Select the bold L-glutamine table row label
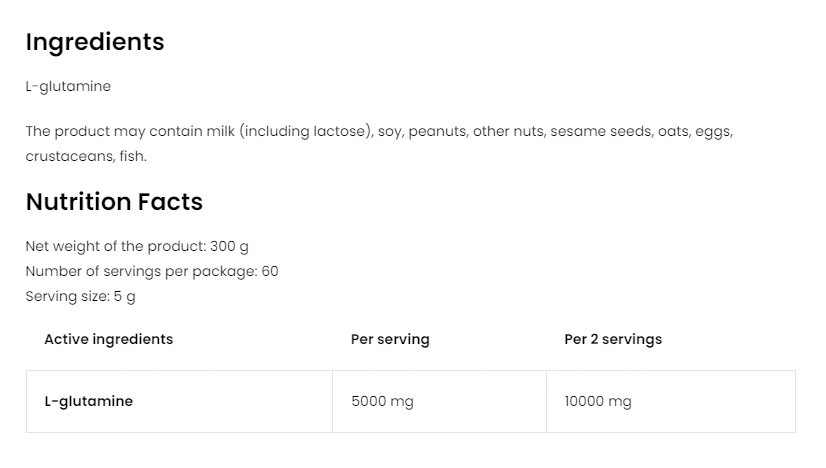The image size is (826, 468). click(x=89, y=401)
